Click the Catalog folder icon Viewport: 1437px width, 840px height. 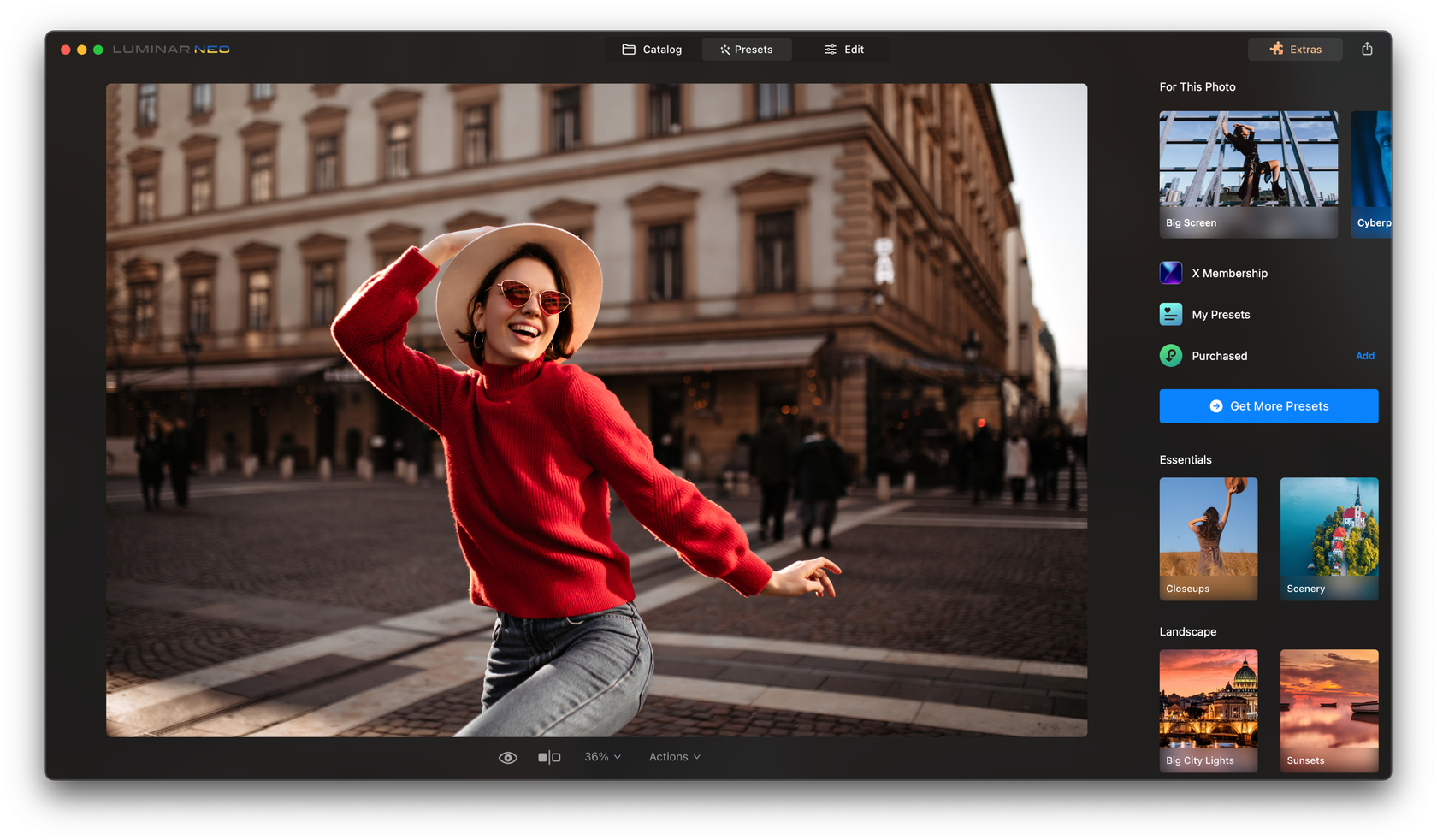click(630, 49)
